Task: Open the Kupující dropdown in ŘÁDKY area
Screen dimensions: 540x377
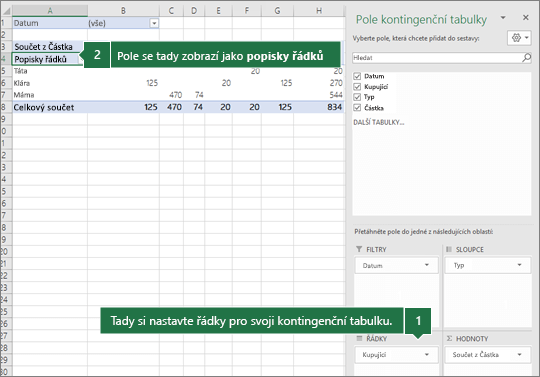Action: point(427,355)
